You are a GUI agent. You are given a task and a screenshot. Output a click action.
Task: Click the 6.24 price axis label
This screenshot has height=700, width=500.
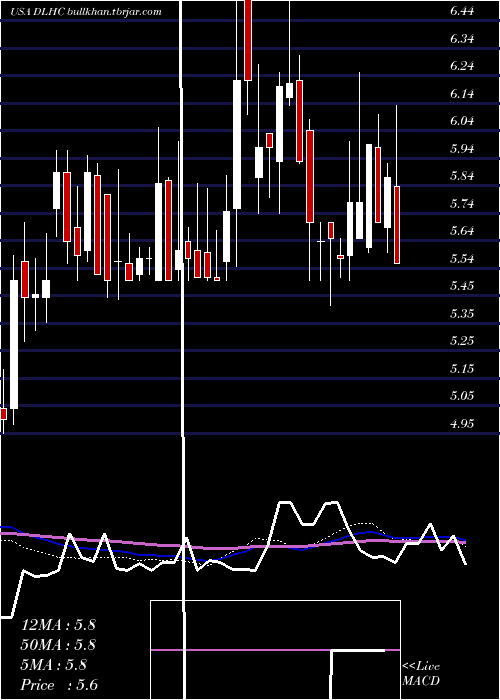[462, 66]
